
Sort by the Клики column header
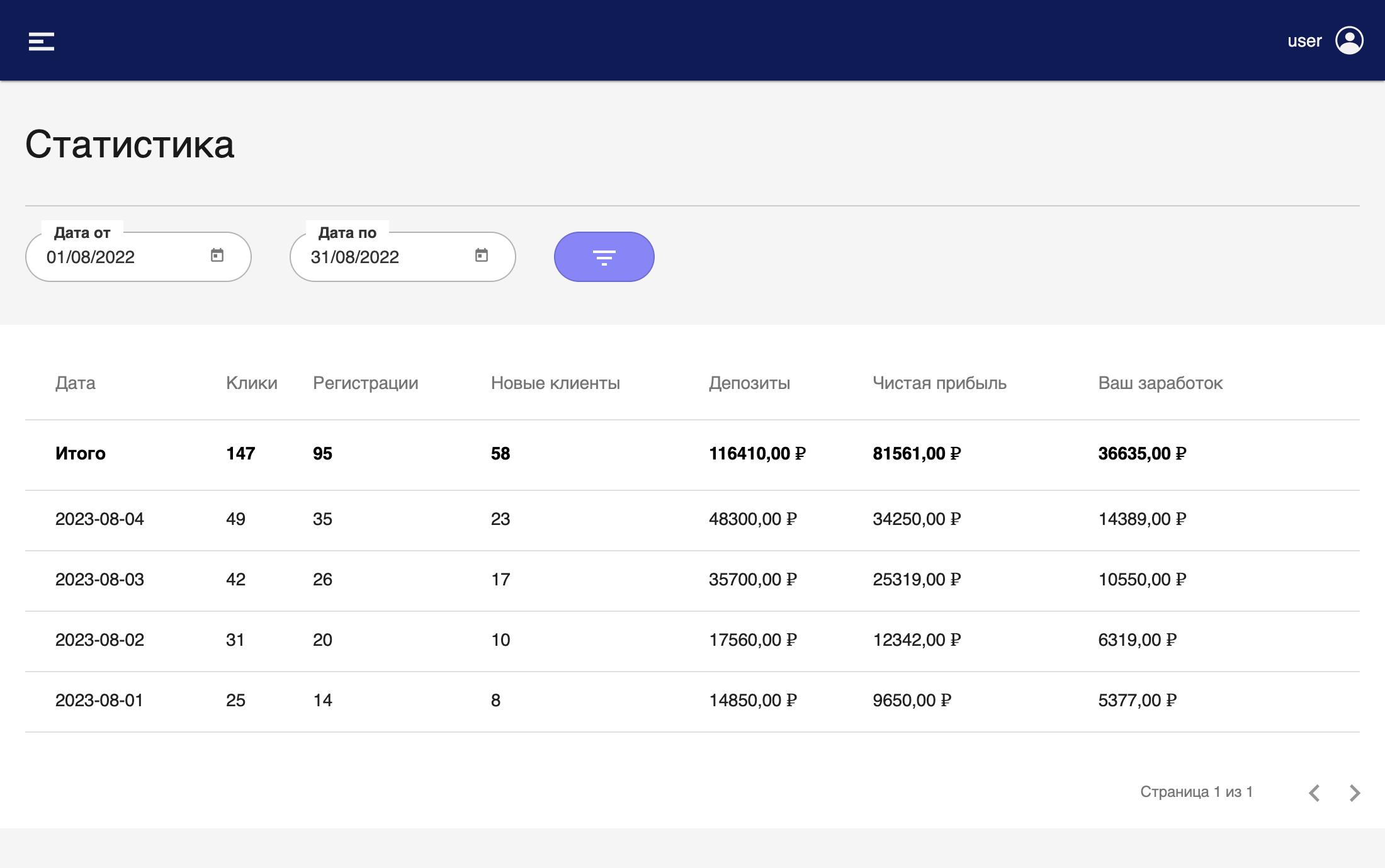pos(251,383)
